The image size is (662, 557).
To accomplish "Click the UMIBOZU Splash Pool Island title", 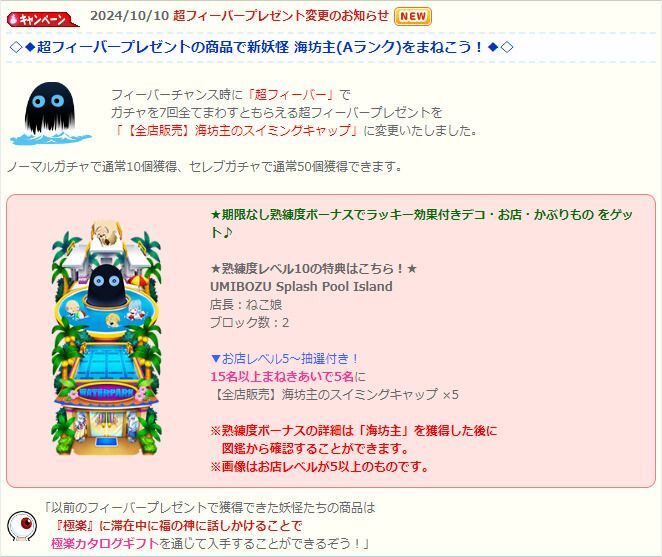I will [301, 286].
